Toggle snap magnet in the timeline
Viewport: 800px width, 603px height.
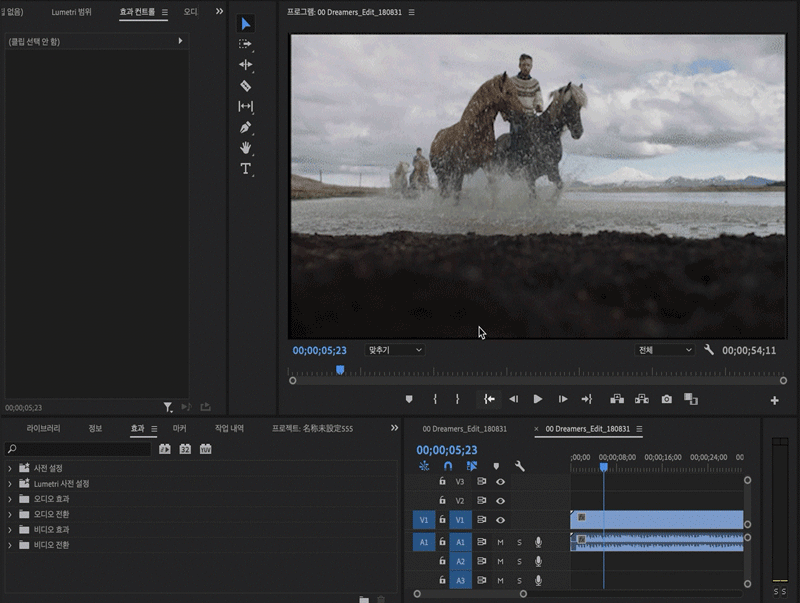[x=448, y=466]
